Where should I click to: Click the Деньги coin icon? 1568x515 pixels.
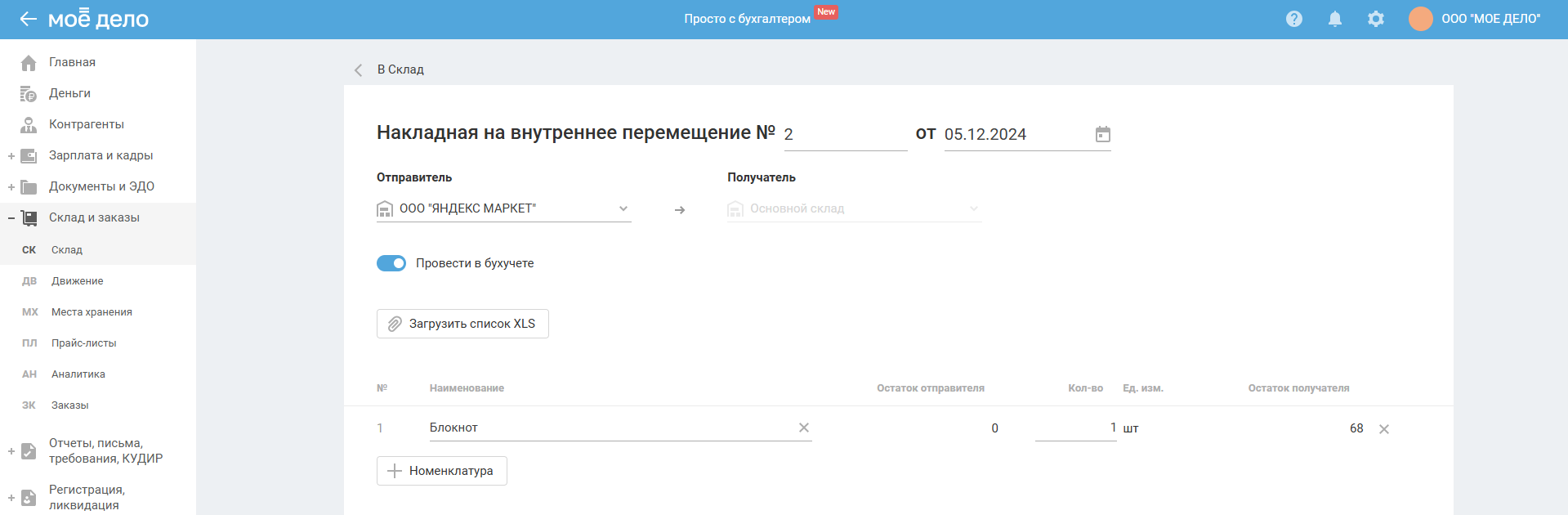pos(29,93)
